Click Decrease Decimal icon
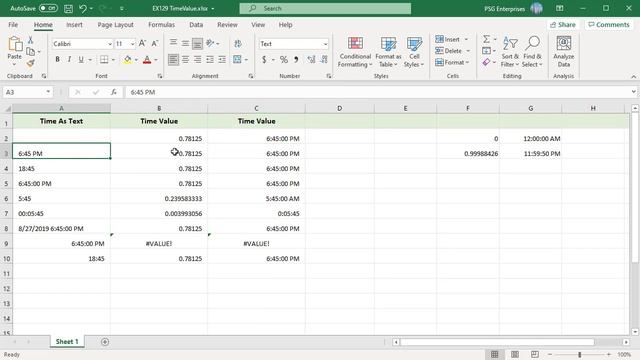This screenshot has height=360, width=640. (x=324, y=60)
